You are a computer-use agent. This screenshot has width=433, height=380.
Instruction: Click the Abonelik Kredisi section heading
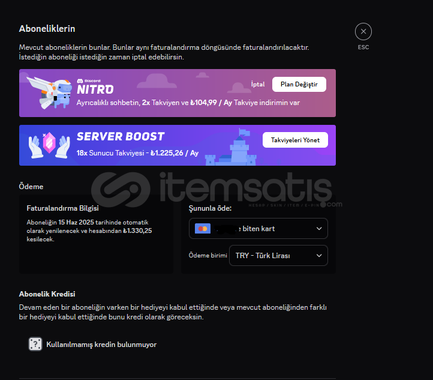47,294
